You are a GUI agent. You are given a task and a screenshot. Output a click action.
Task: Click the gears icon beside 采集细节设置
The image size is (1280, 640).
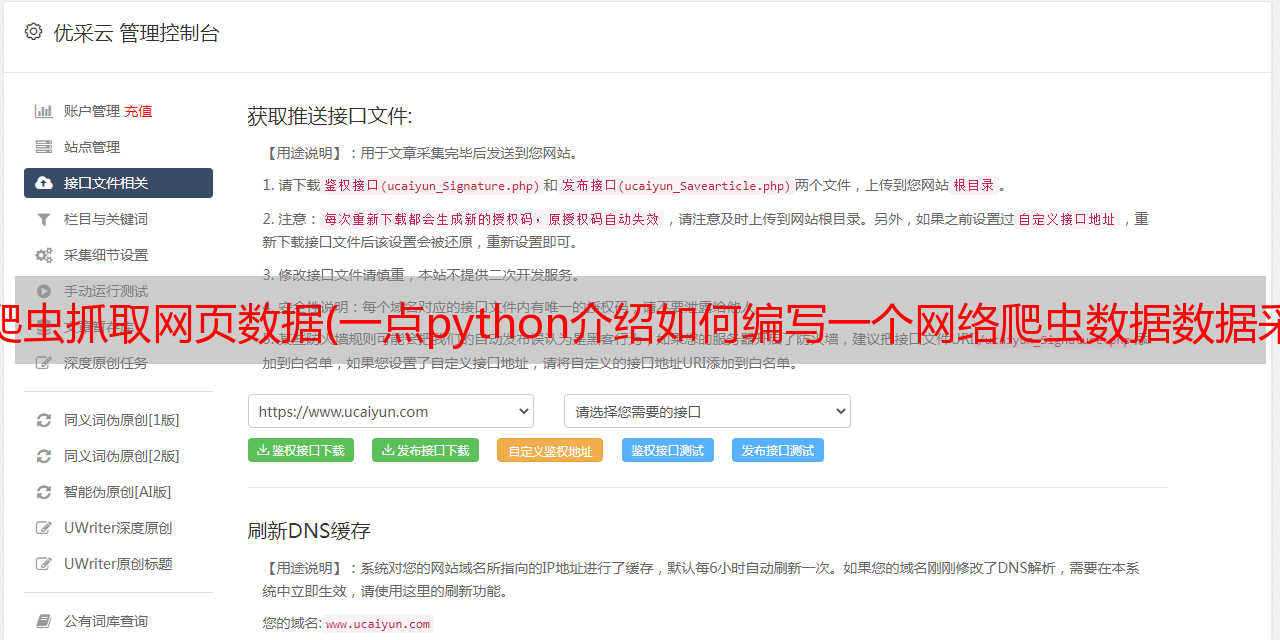44,255
